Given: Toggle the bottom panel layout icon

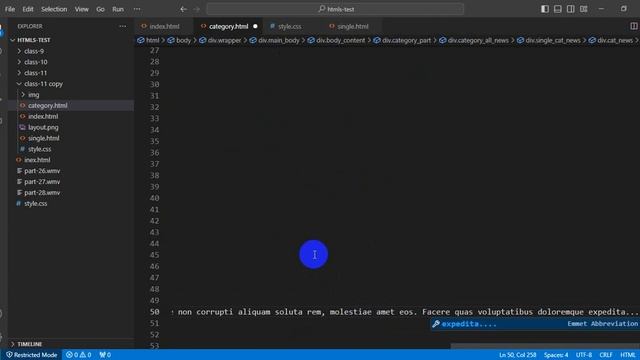Looking at the screenshot, I should [x=558, y=9].
